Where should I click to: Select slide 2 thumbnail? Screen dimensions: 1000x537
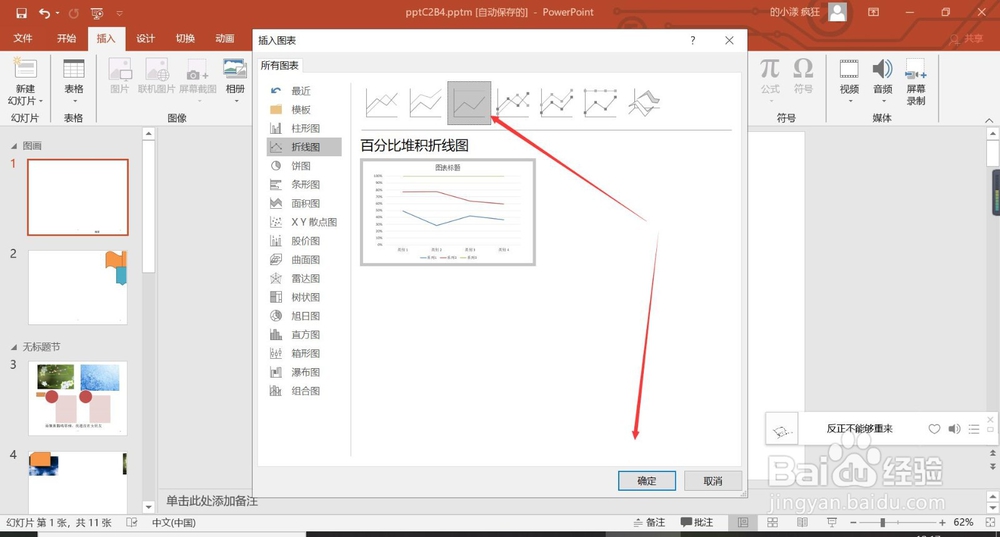pos(78,287)
